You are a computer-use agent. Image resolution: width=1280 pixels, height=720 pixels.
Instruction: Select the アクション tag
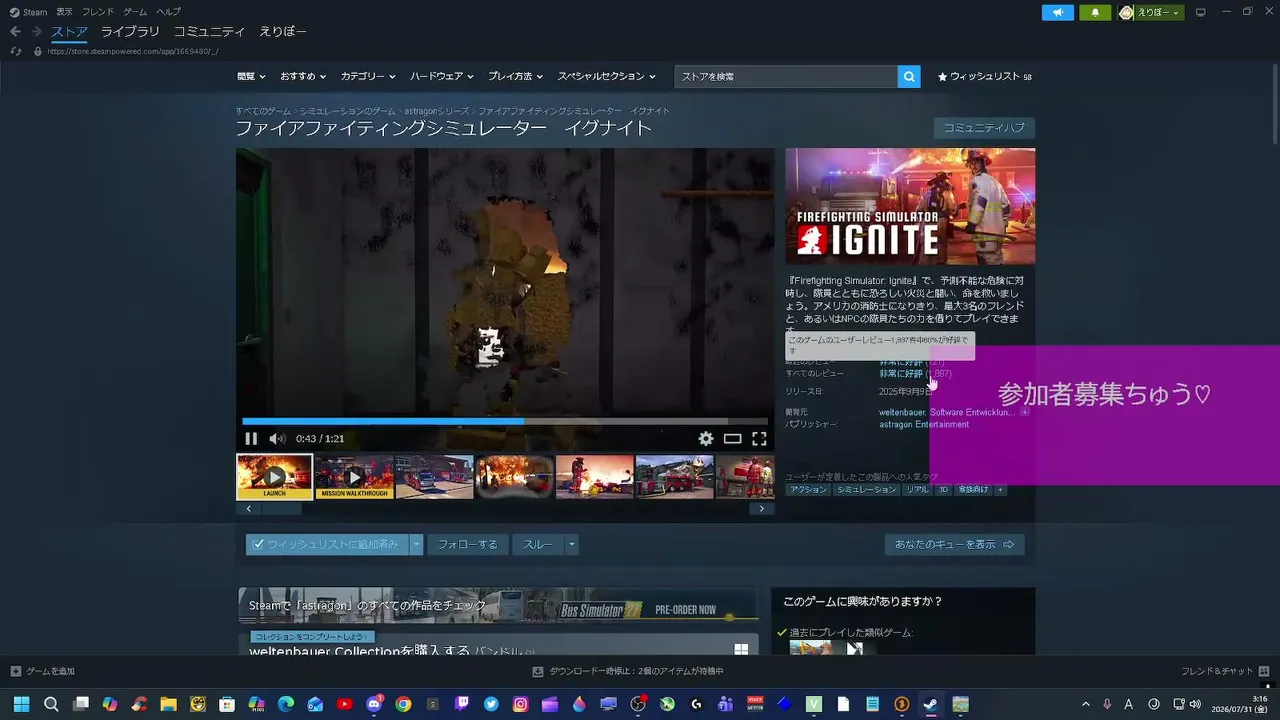pyautogui.click(x=808, y=490)
